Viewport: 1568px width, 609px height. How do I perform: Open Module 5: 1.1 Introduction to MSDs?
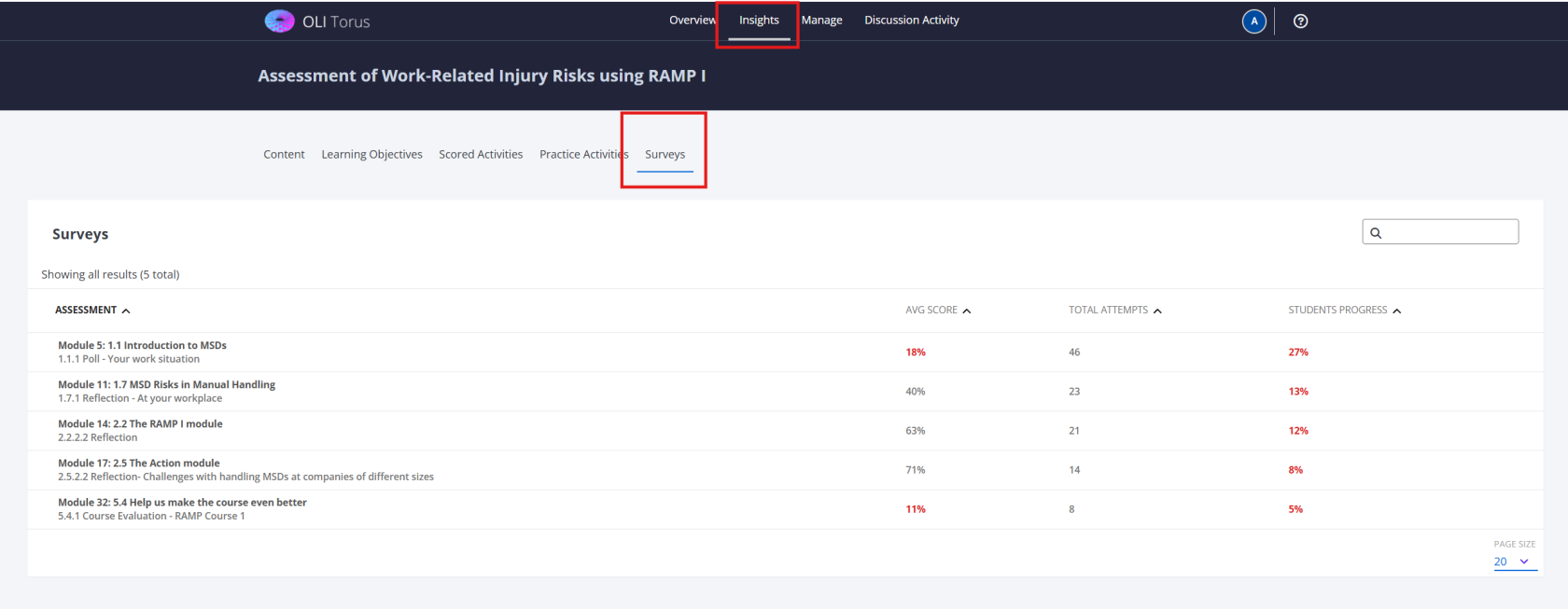(142, 346)
